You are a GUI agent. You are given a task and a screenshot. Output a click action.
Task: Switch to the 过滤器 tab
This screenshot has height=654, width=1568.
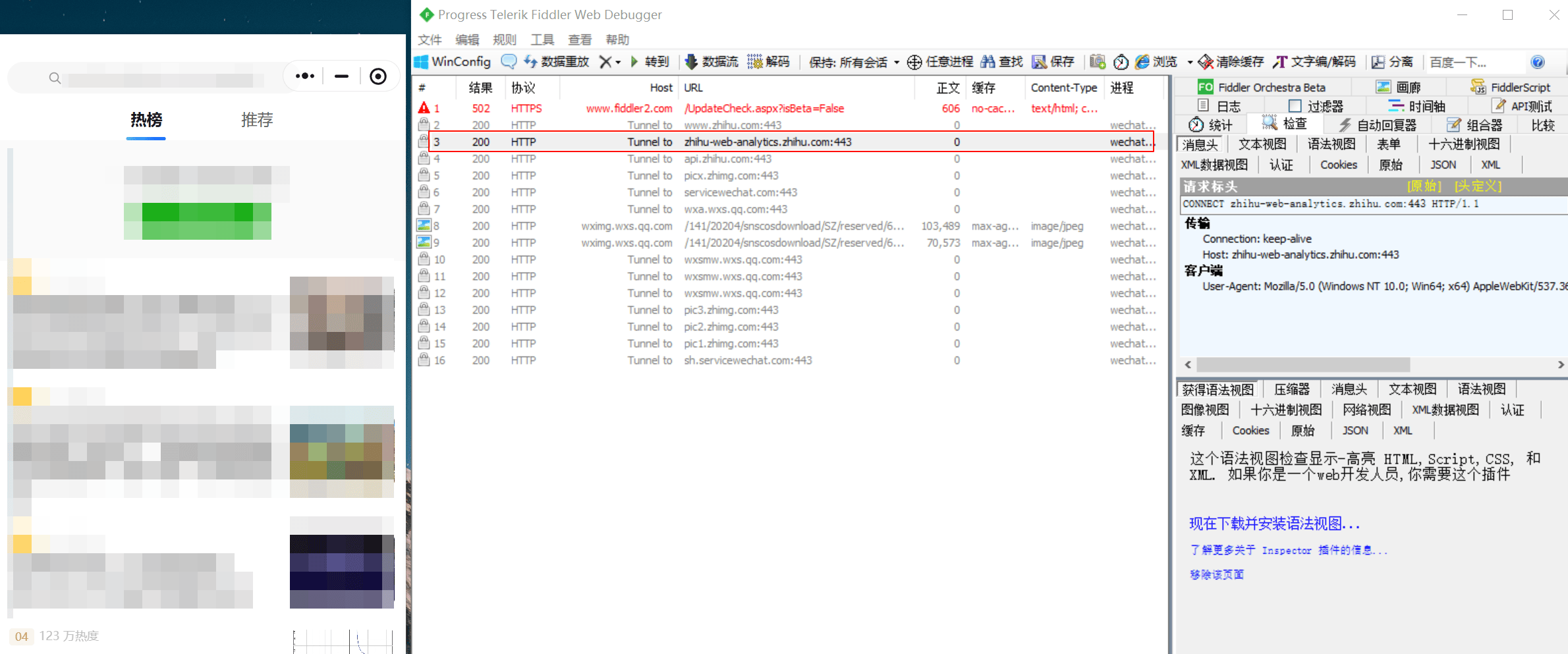[x=1316, y=106]
